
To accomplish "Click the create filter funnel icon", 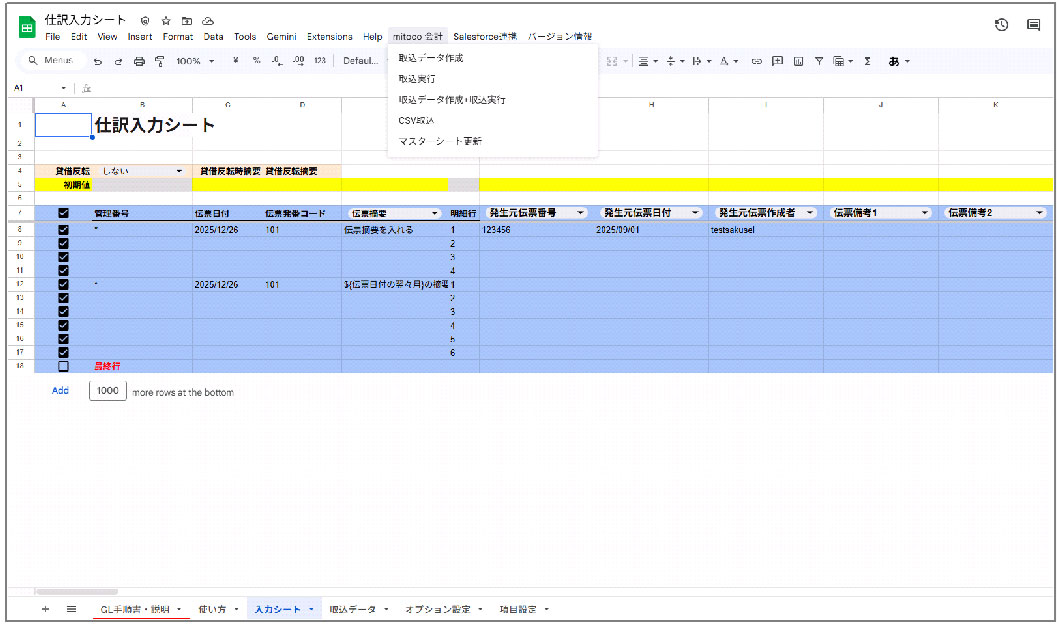I will pos(819,61).
